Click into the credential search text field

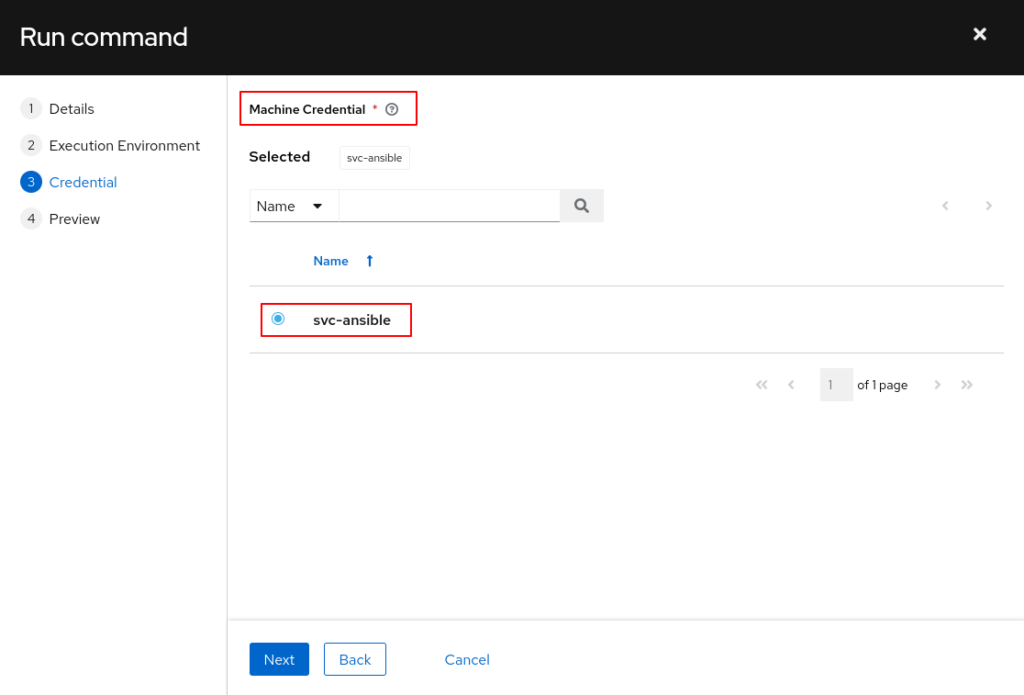tap(449, 206)
